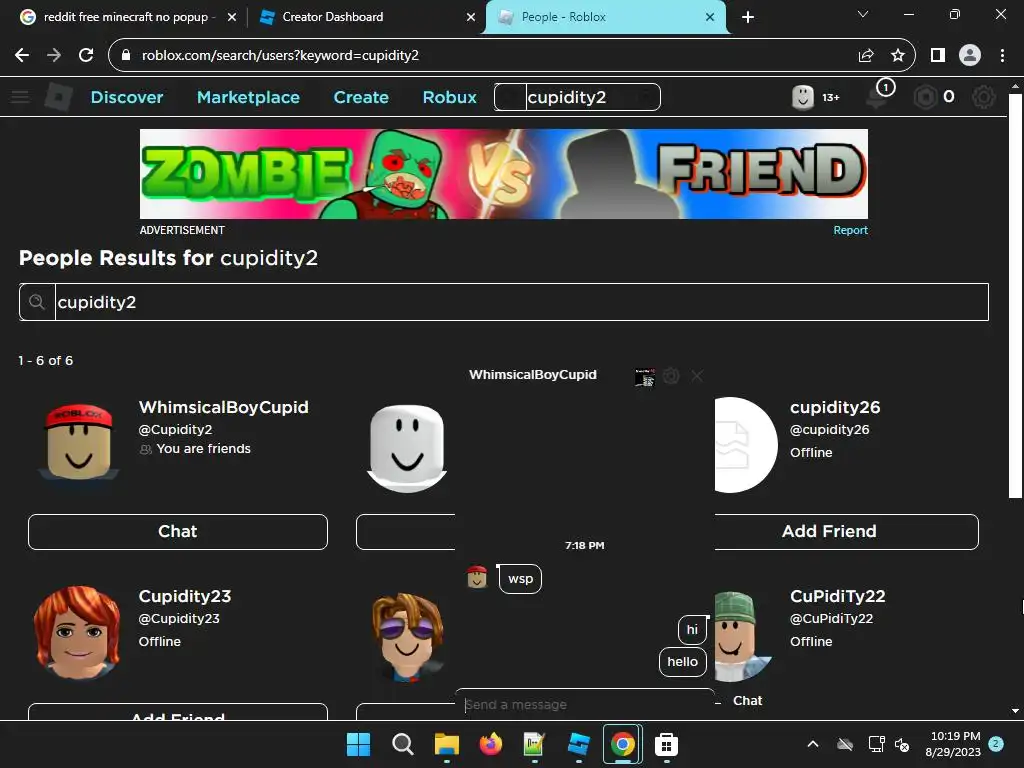1024x768 pixels.
Task: Open the taskbar clock and date
Action: (953, 744)
